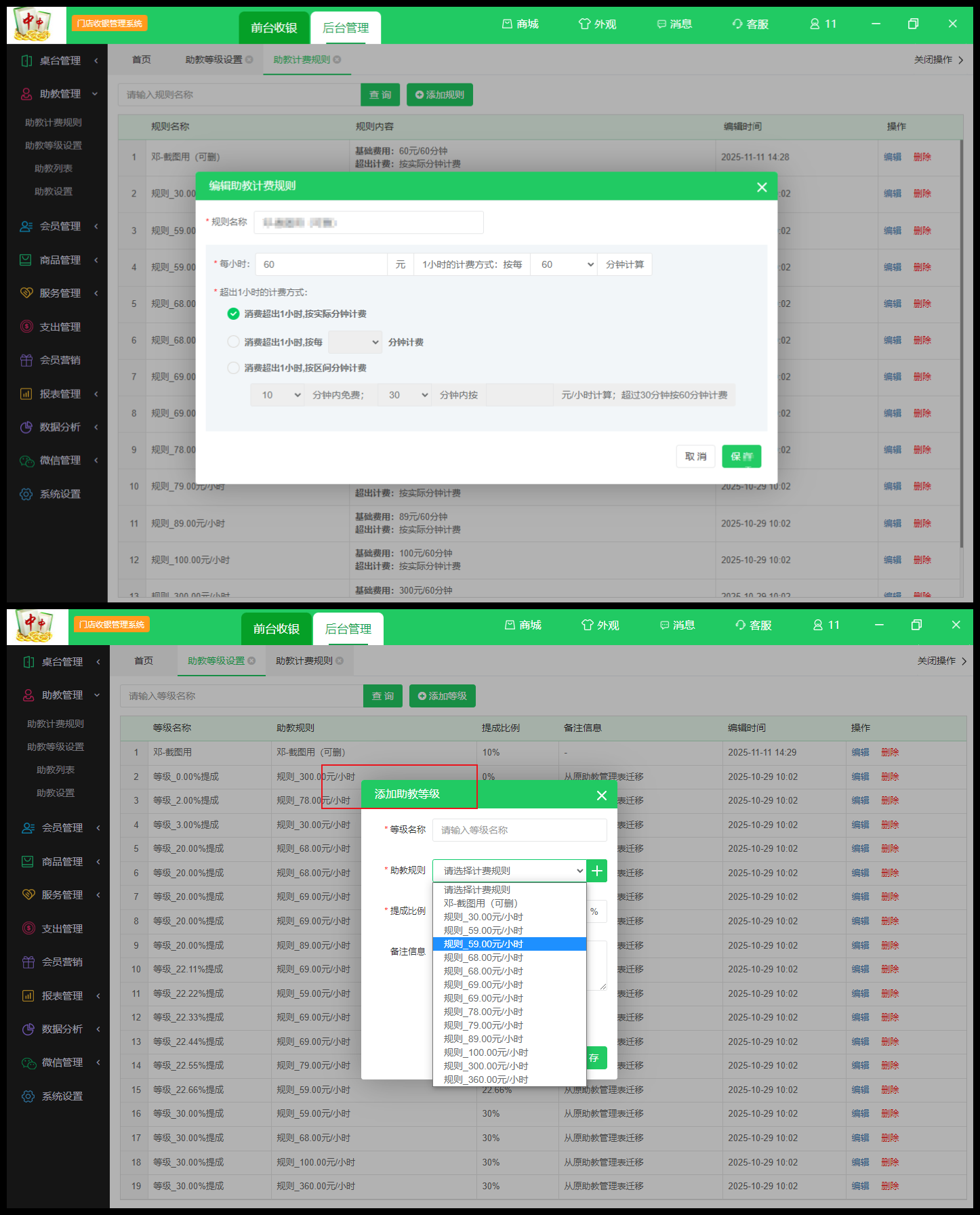Click green plus button beside 助教规则 dropdown
980x1215 pixels.
click(597, 871)
